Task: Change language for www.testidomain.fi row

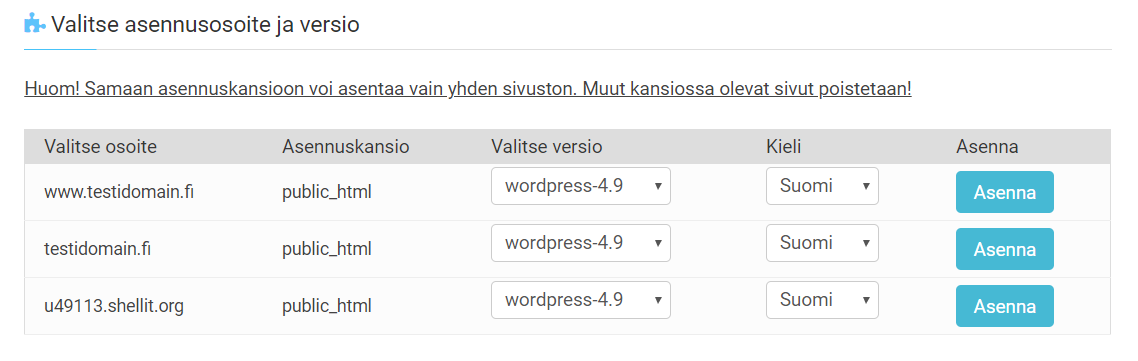Action: pos(822,186)
